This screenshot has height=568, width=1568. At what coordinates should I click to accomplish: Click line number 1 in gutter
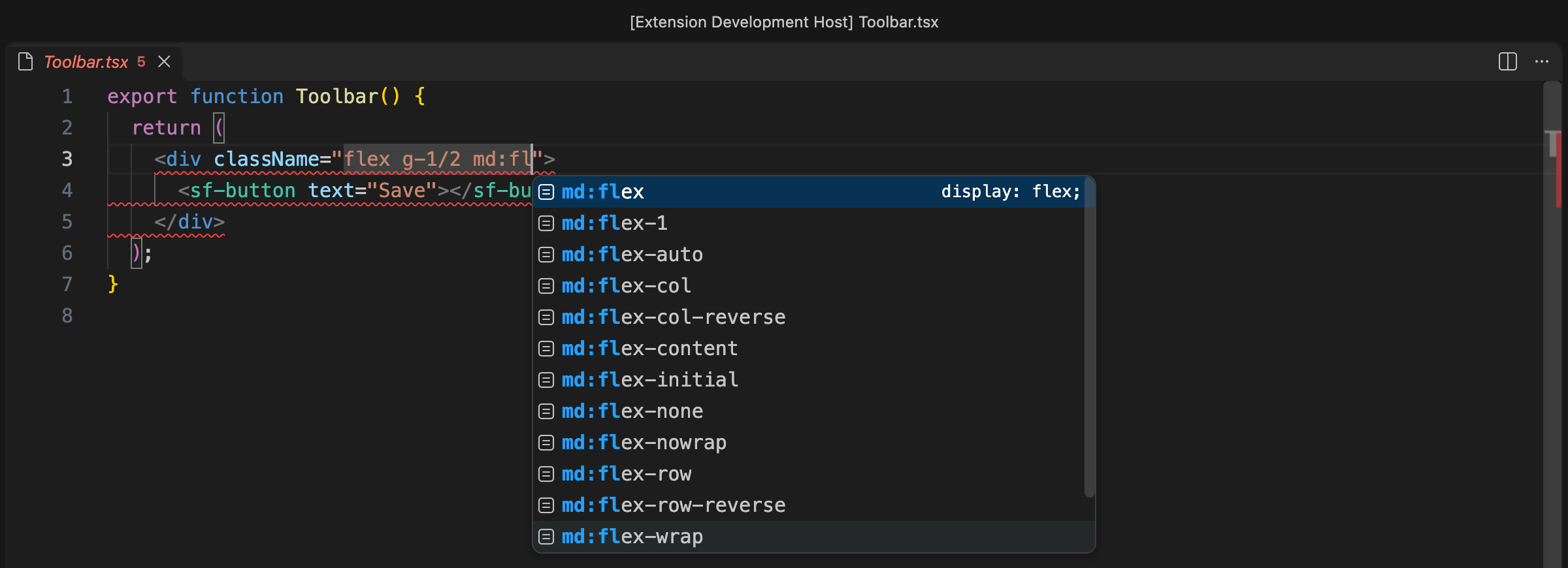click(67, 97)
